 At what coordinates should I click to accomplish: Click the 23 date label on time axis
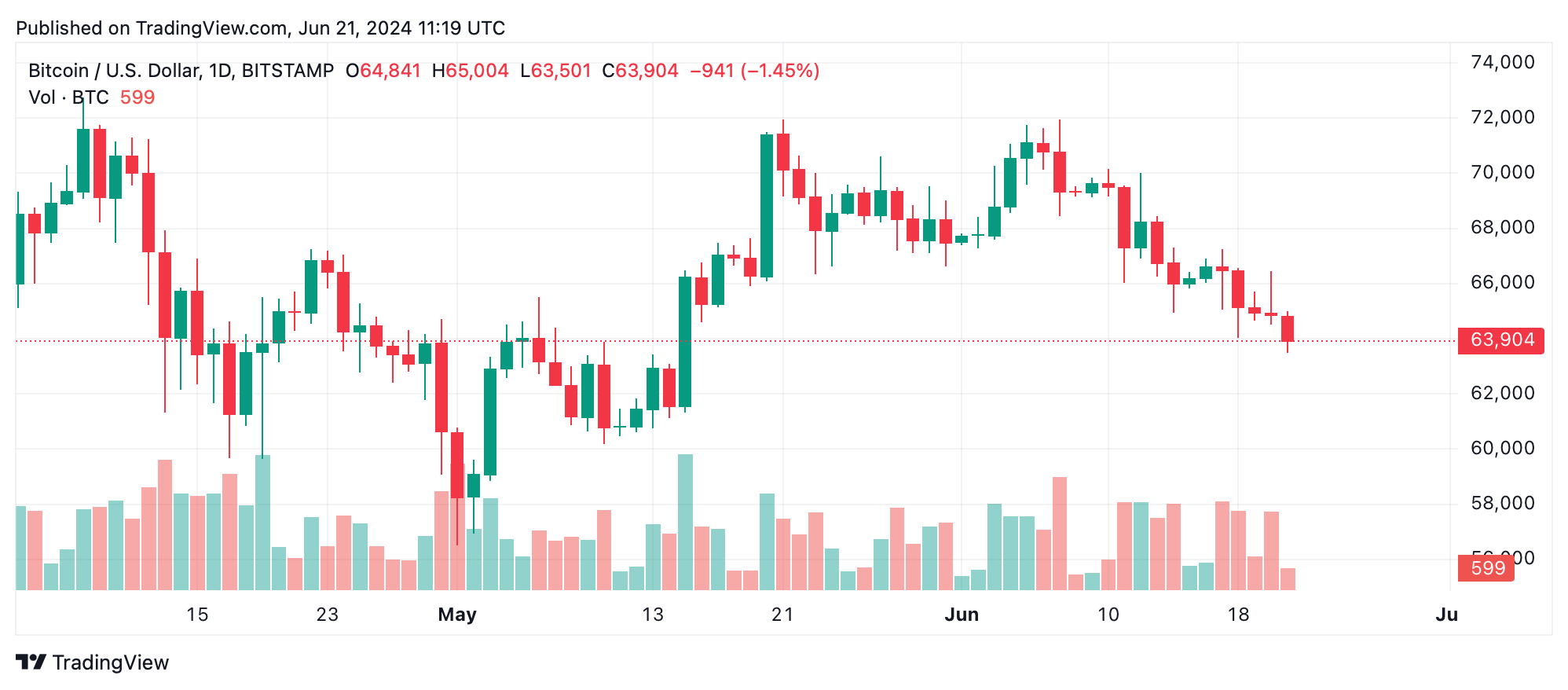pyautogui.click(x=327, y=615)
